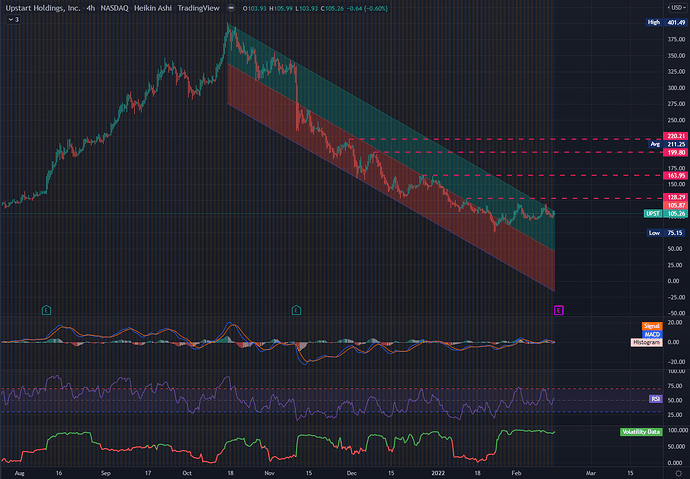Click the second green earnings E marker
This screenshot has height=479, width=690.
pyautogui.click(x=296, y=310)
